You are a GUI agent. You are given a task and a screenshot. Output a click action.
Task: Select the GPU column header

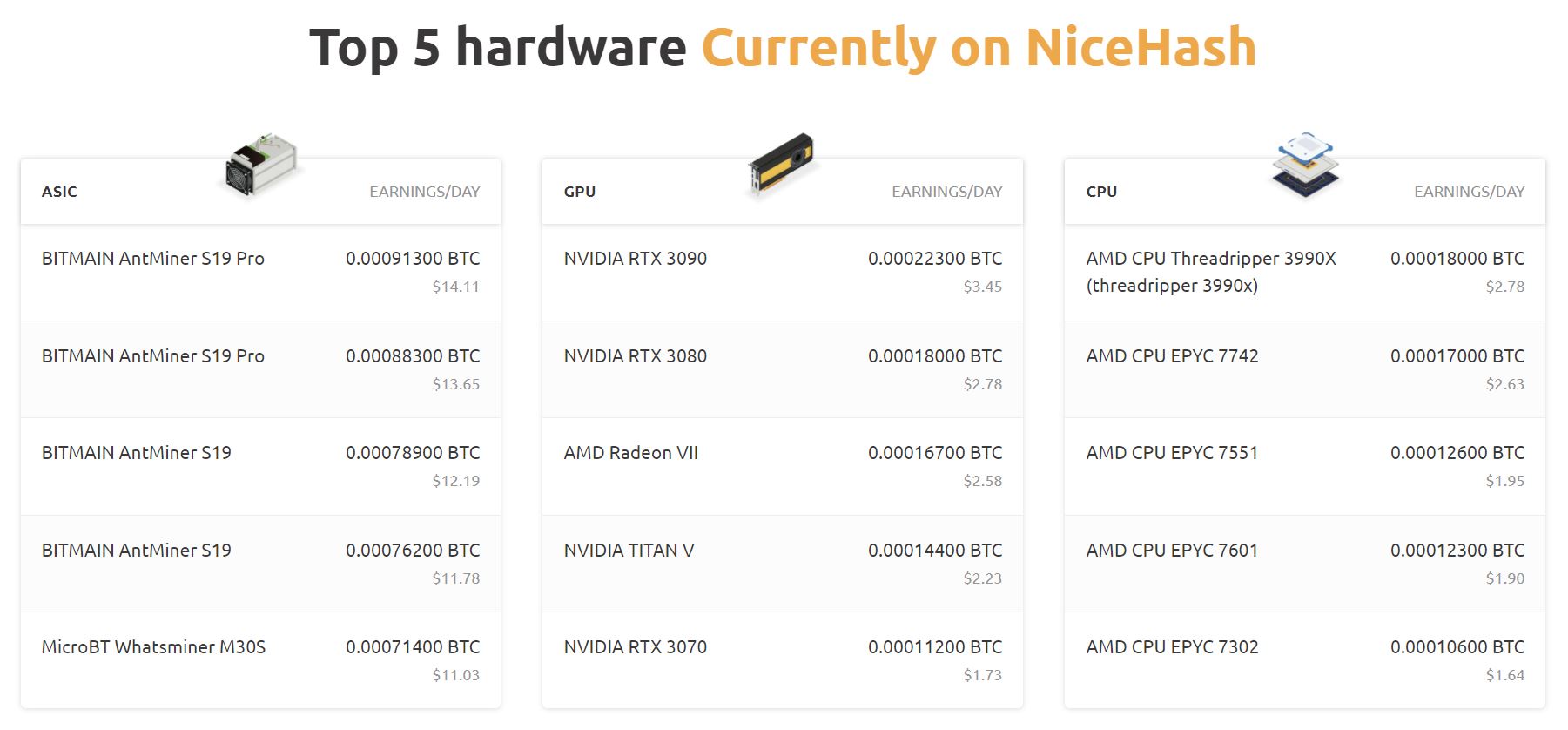(x=580, y=192)
